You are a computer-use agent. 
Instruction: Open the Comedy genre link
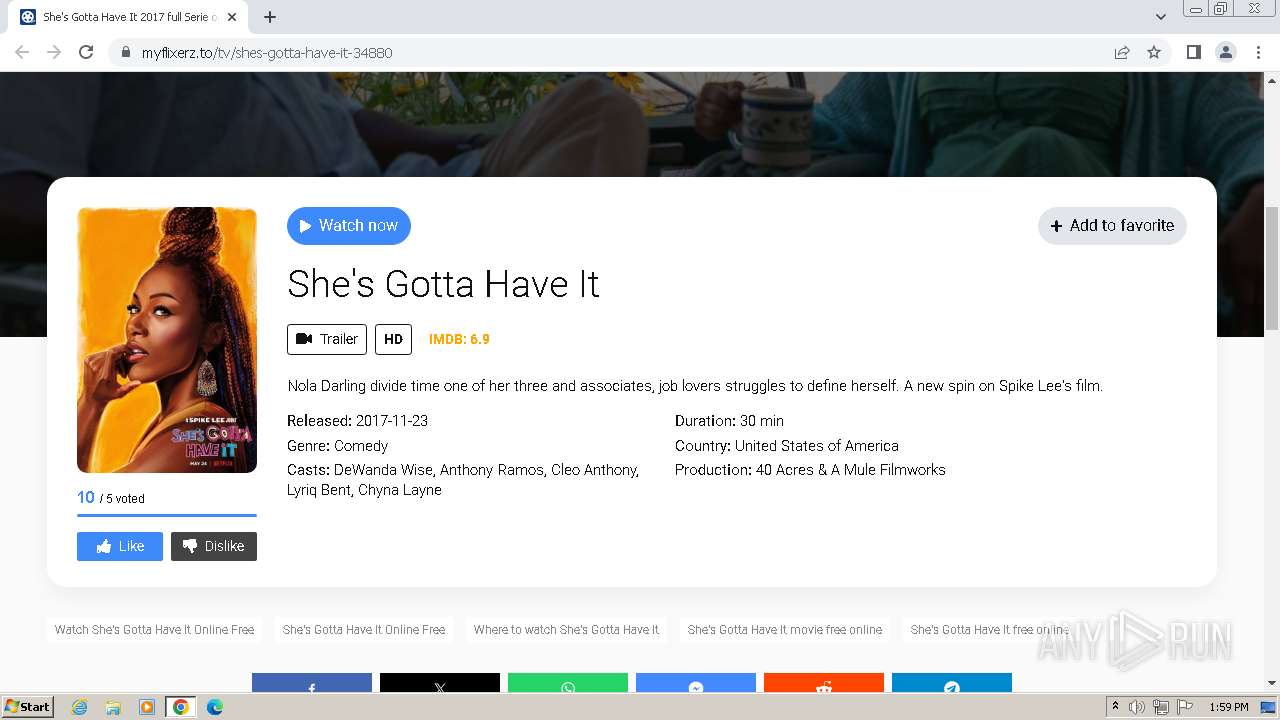361,446
